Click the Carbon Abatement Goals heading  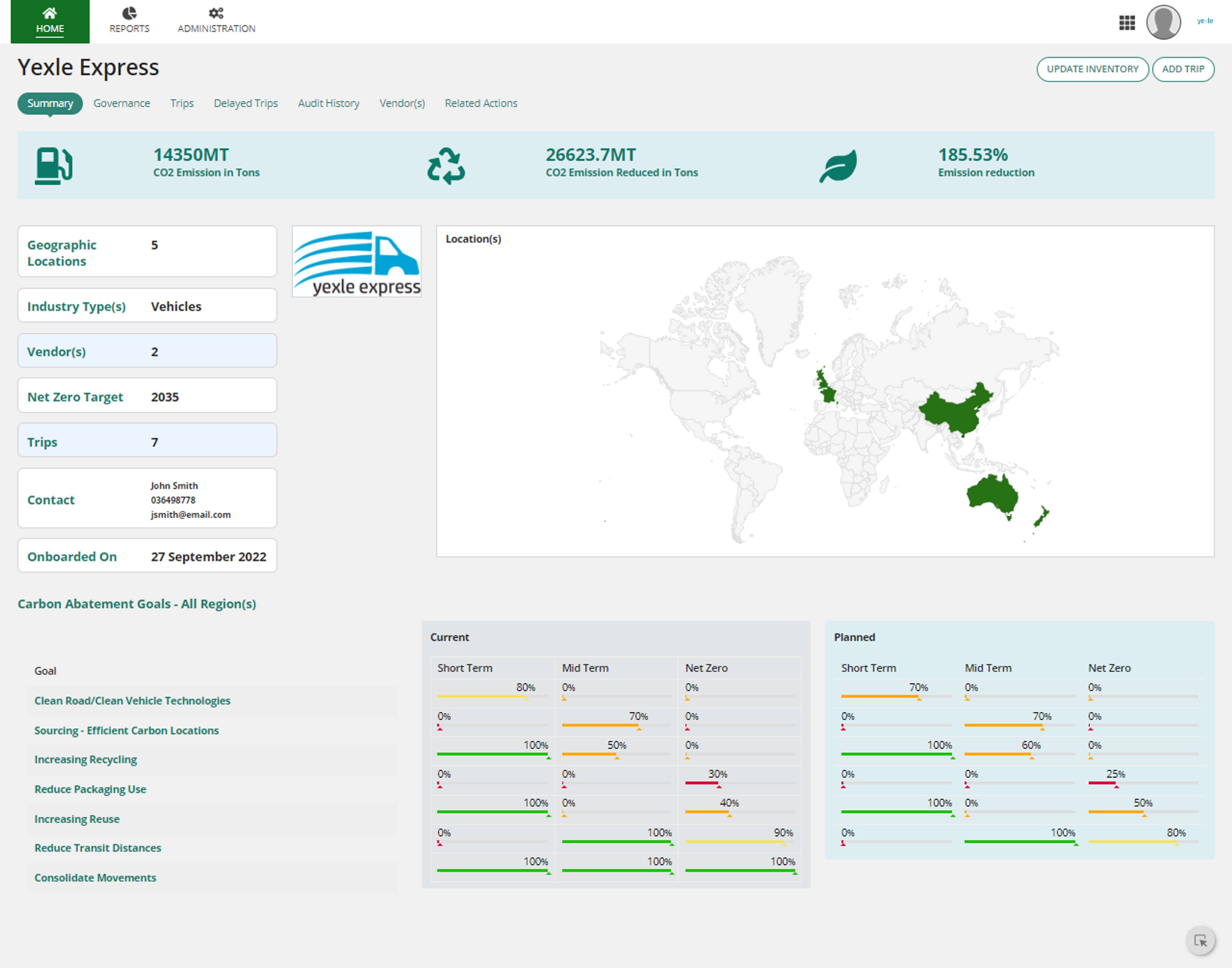pos(137,604)
